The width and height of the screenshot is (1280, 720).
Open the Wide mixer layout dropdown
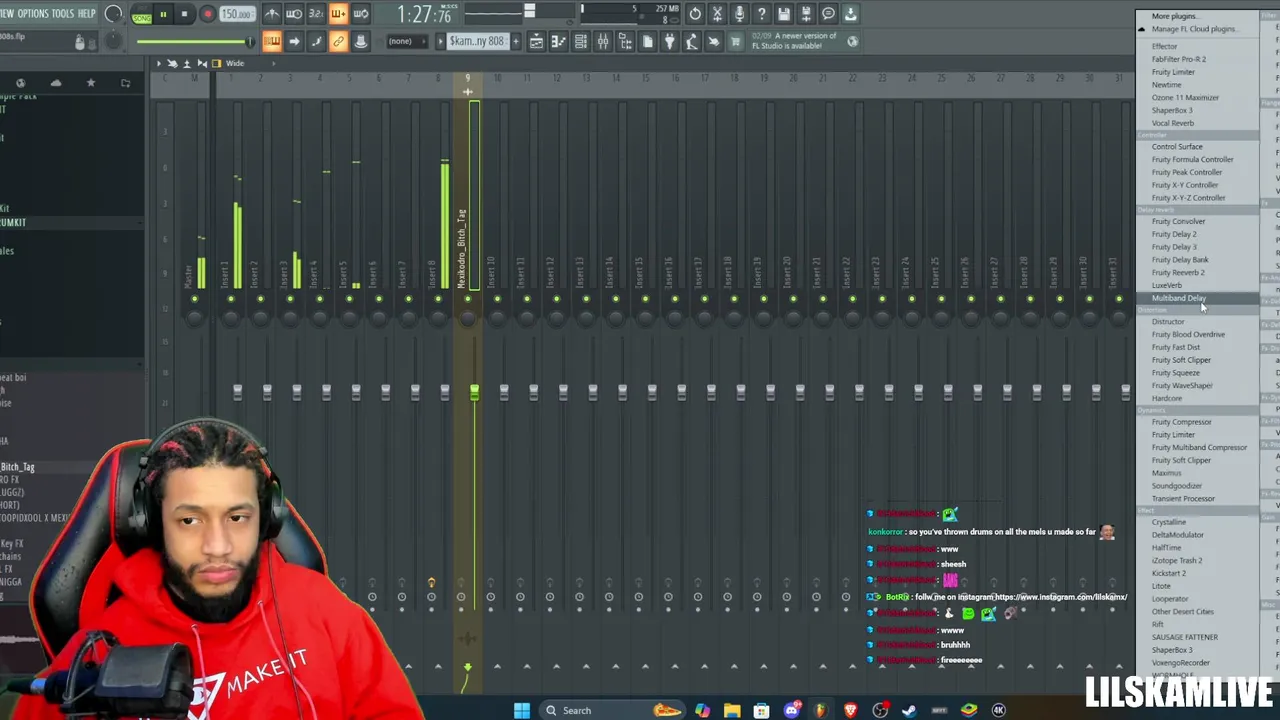coord(235,63)
